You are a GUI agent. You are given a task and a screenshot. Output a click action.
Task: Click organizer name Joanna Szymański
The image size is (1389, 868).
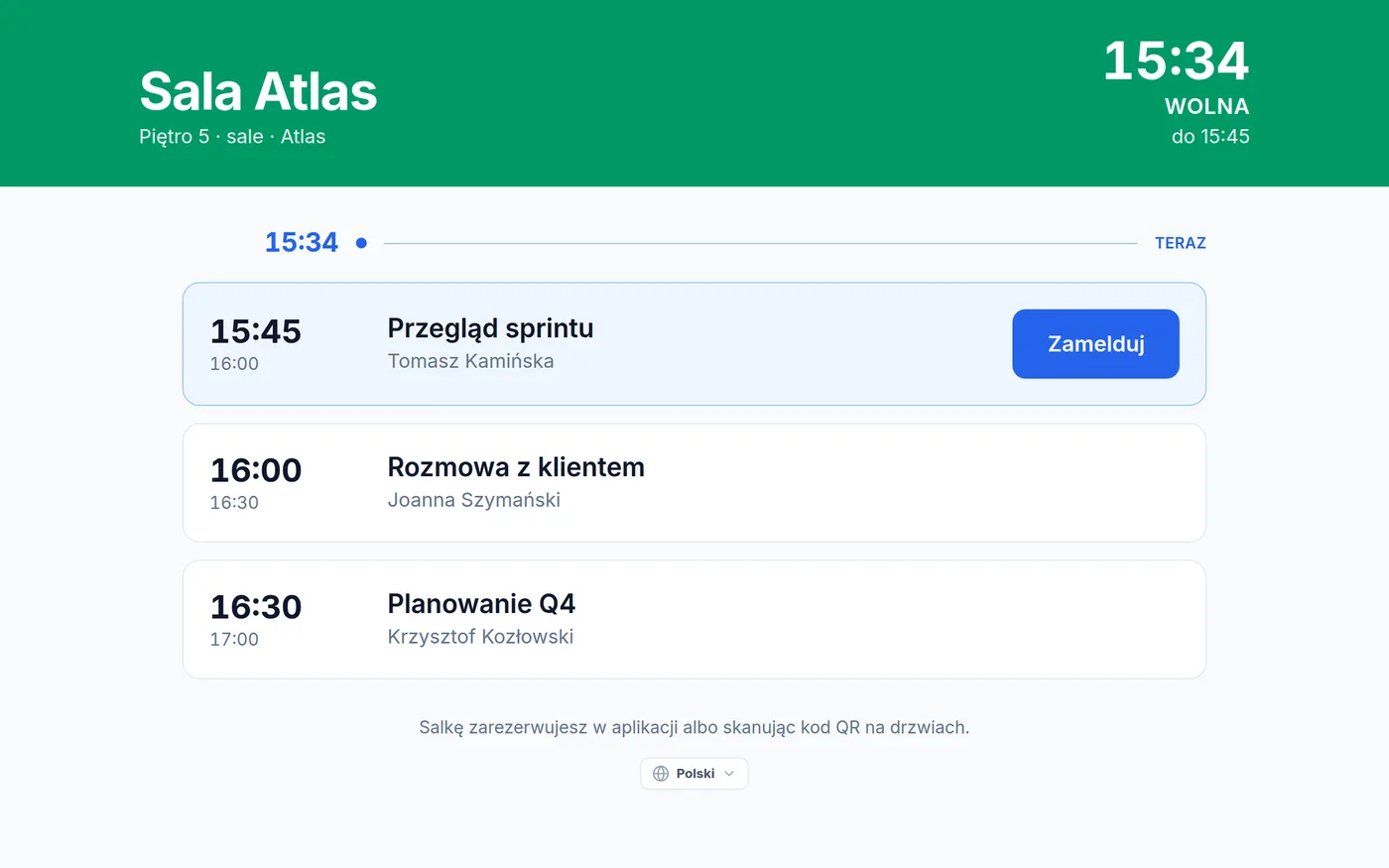pos(473,500)
